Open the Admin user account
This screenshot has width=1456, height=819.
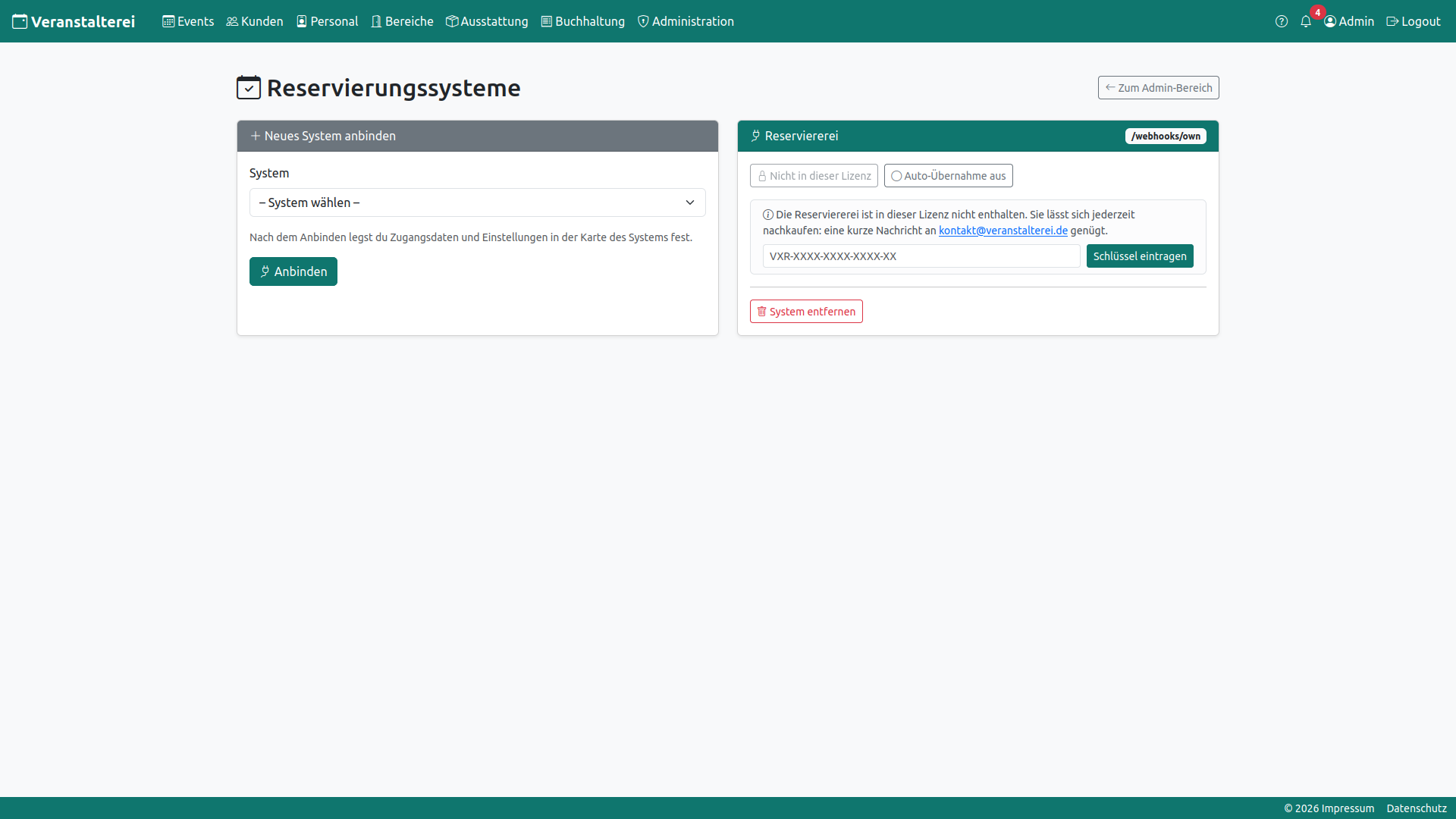(1349, 21)
